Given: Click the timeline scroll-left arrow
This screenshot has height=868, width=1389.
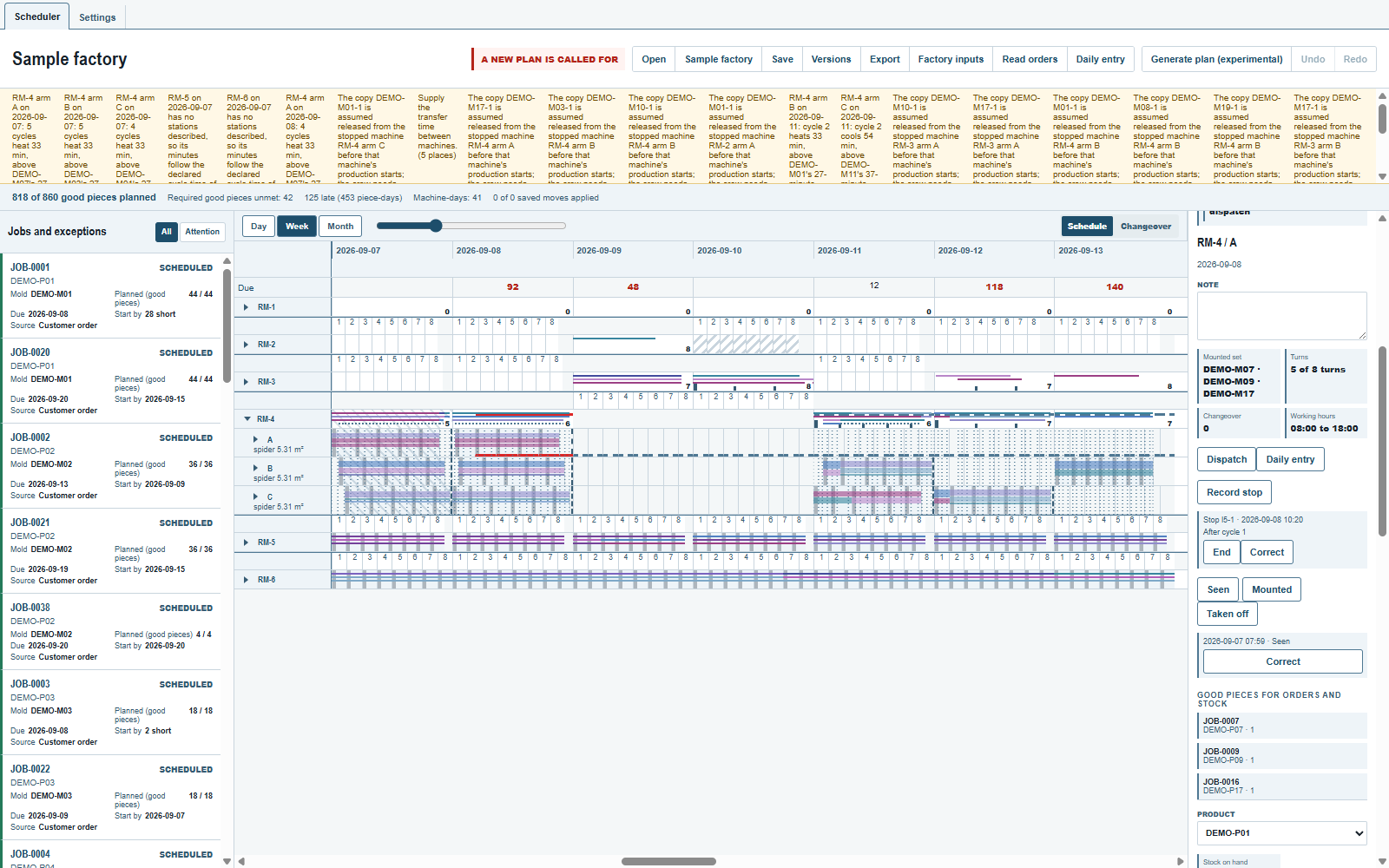Looking at the screenshot, I should [241, 862].
